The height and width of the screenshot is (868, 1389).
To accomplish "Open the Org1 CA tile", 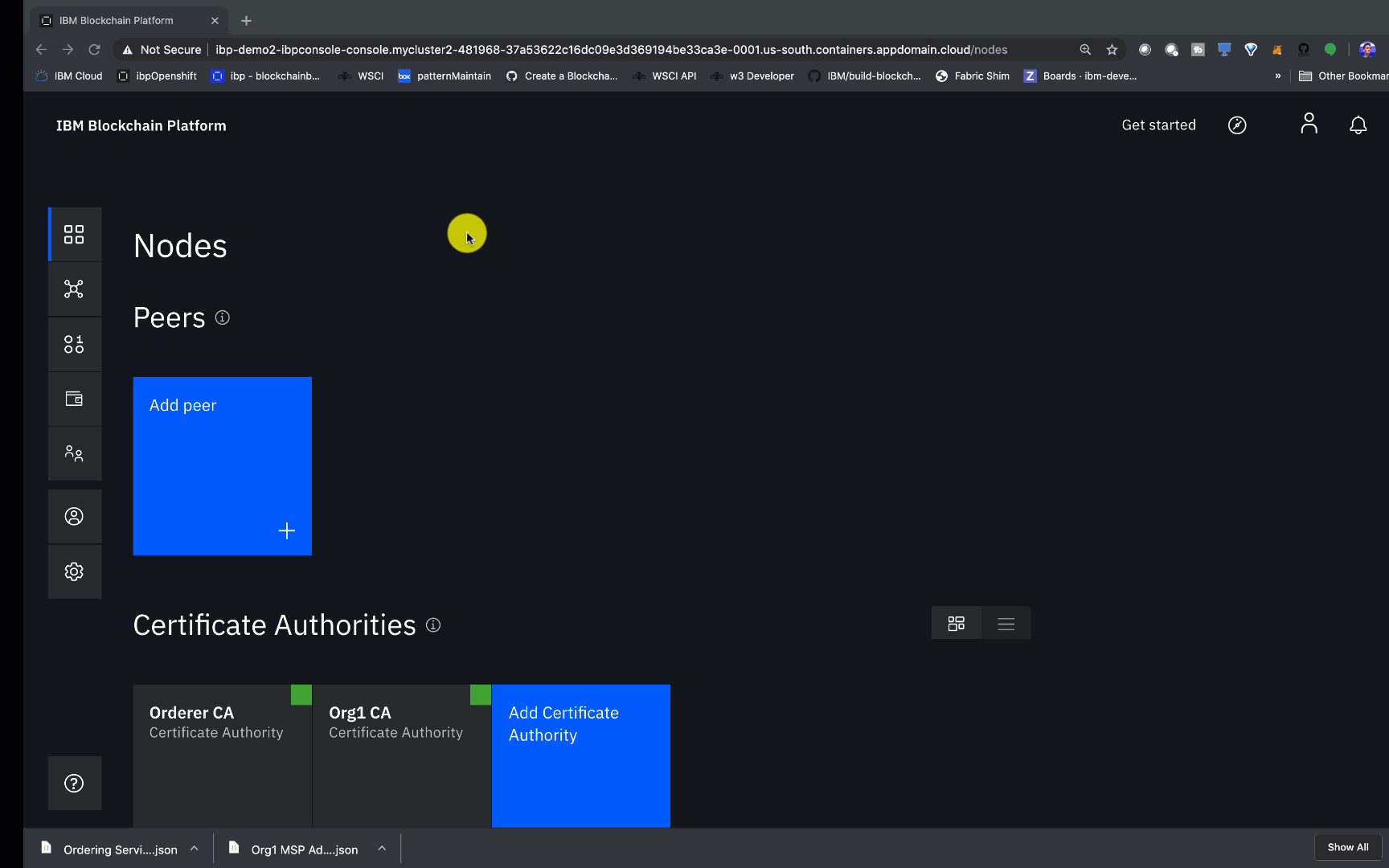I will 401,755.
